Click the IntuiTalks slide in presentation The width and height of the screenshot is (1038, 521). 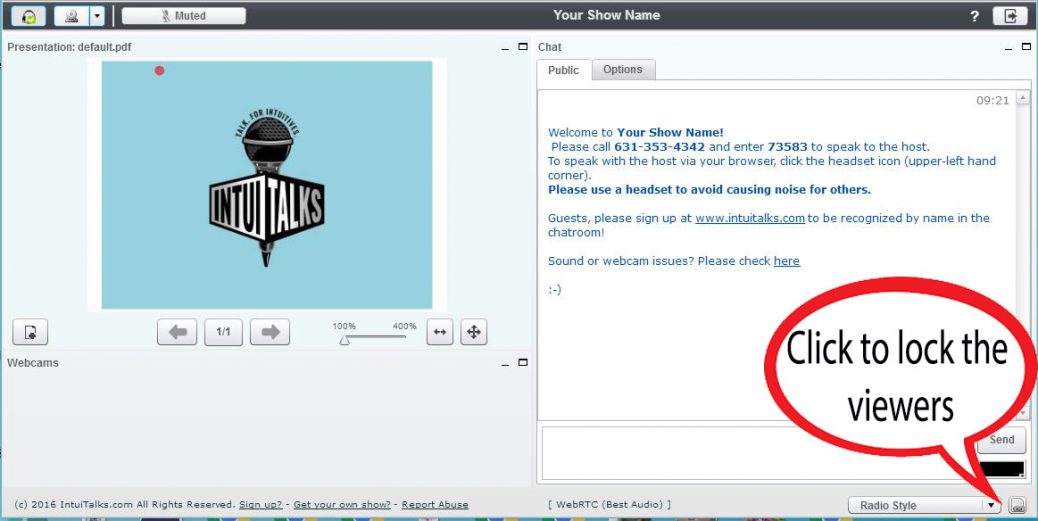pos(267,185)
